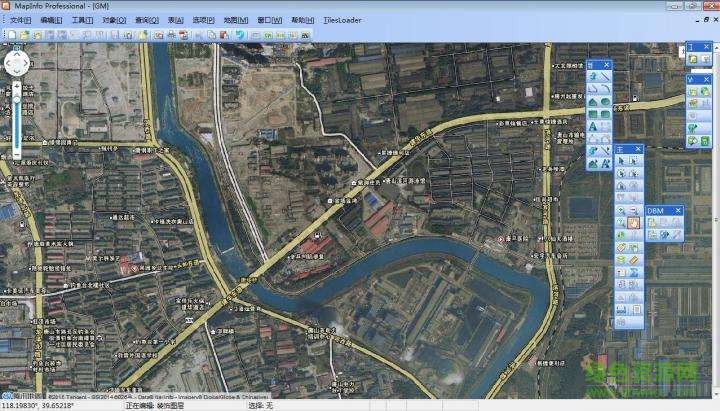Open the Line Style icon

(605, 152)
